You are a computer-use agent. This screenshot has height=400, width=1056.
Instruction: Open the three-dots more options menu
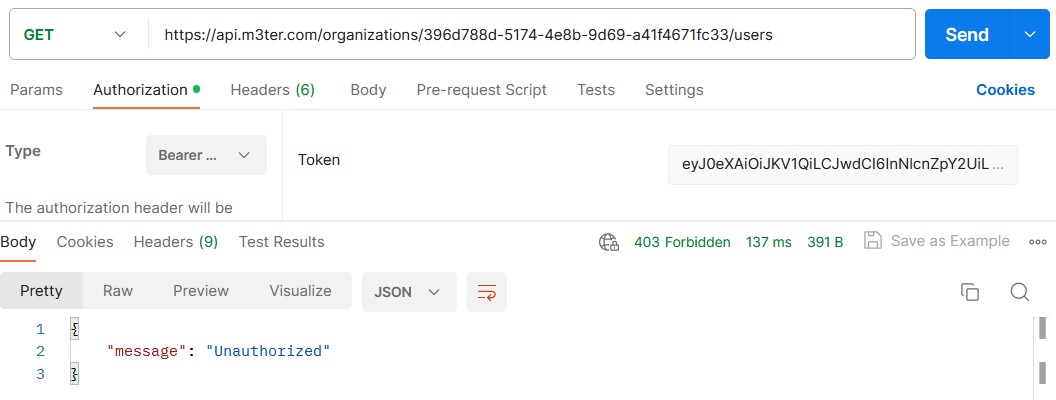1037,242
